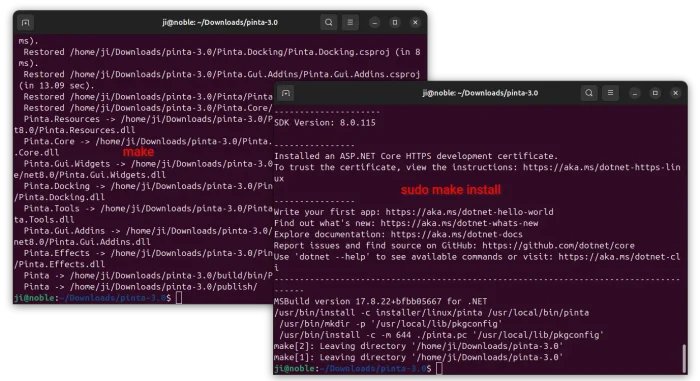Screen dimensions: 700x381
Task: Click the 'SDK Version: 8.0.115' line
Action: (x=325, y=123)
